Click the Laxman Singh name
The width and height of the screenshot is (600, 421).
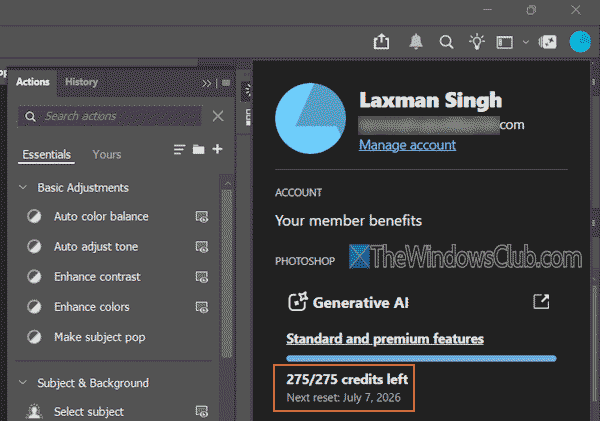pos(430,101)
